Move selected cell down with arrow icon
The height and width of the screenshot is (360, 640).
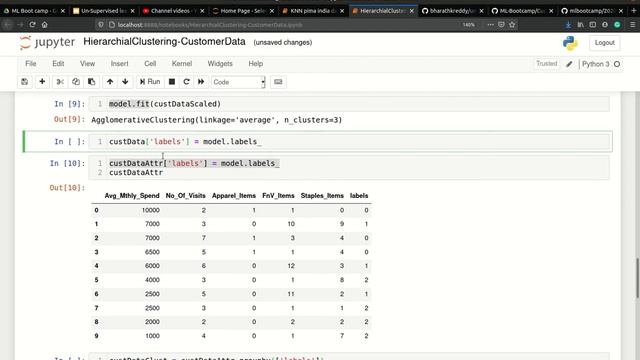pos(125,82)
